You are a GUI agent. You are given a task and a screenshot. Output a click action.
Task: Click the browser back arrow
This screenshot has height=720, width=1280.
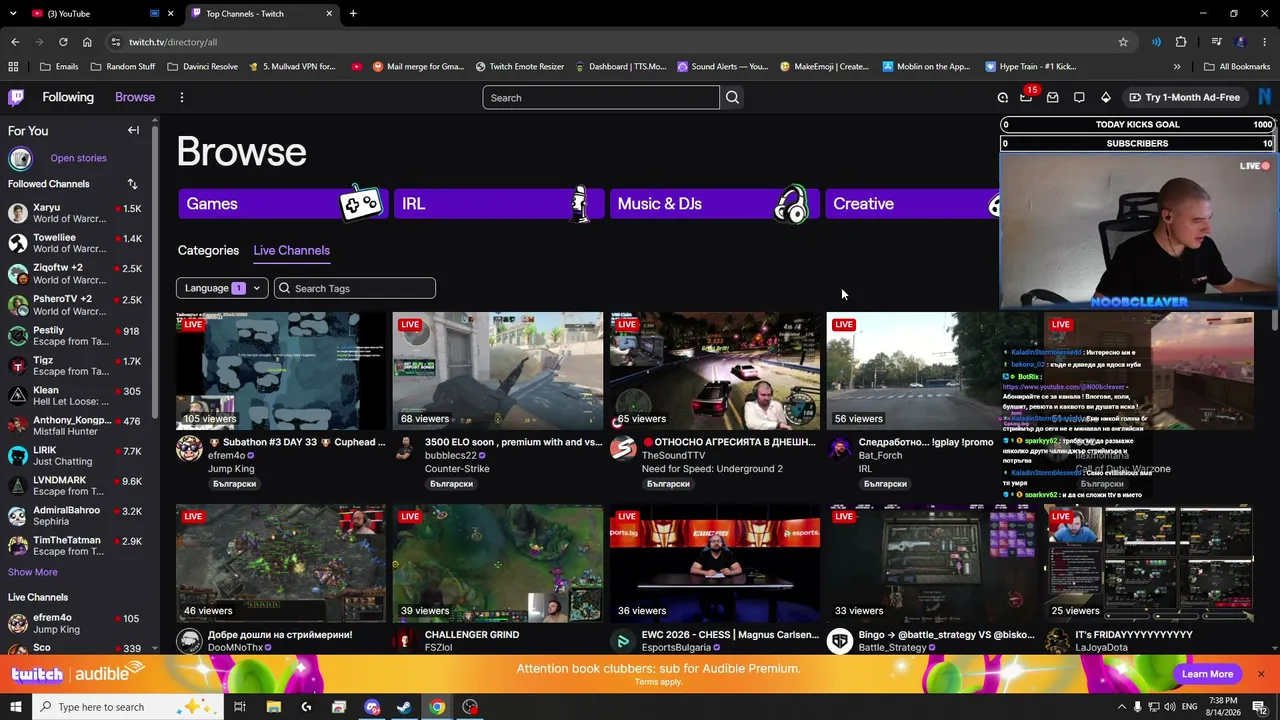(x=15, y=42)
